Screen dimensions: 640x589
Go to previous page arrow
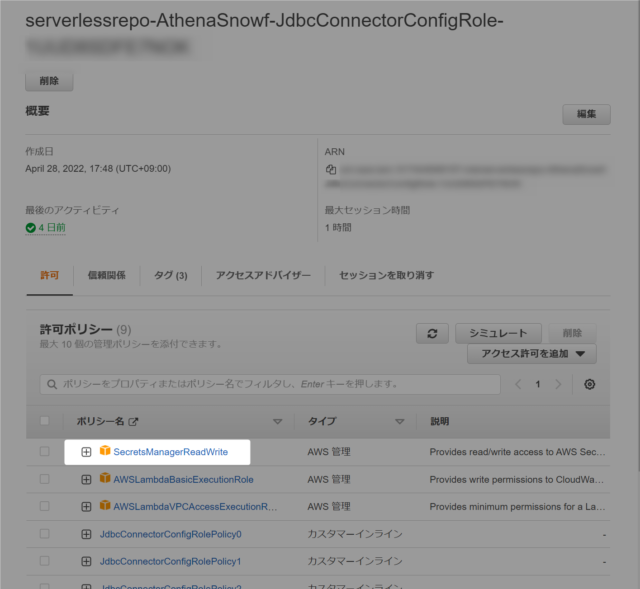[x=518, y=384]
